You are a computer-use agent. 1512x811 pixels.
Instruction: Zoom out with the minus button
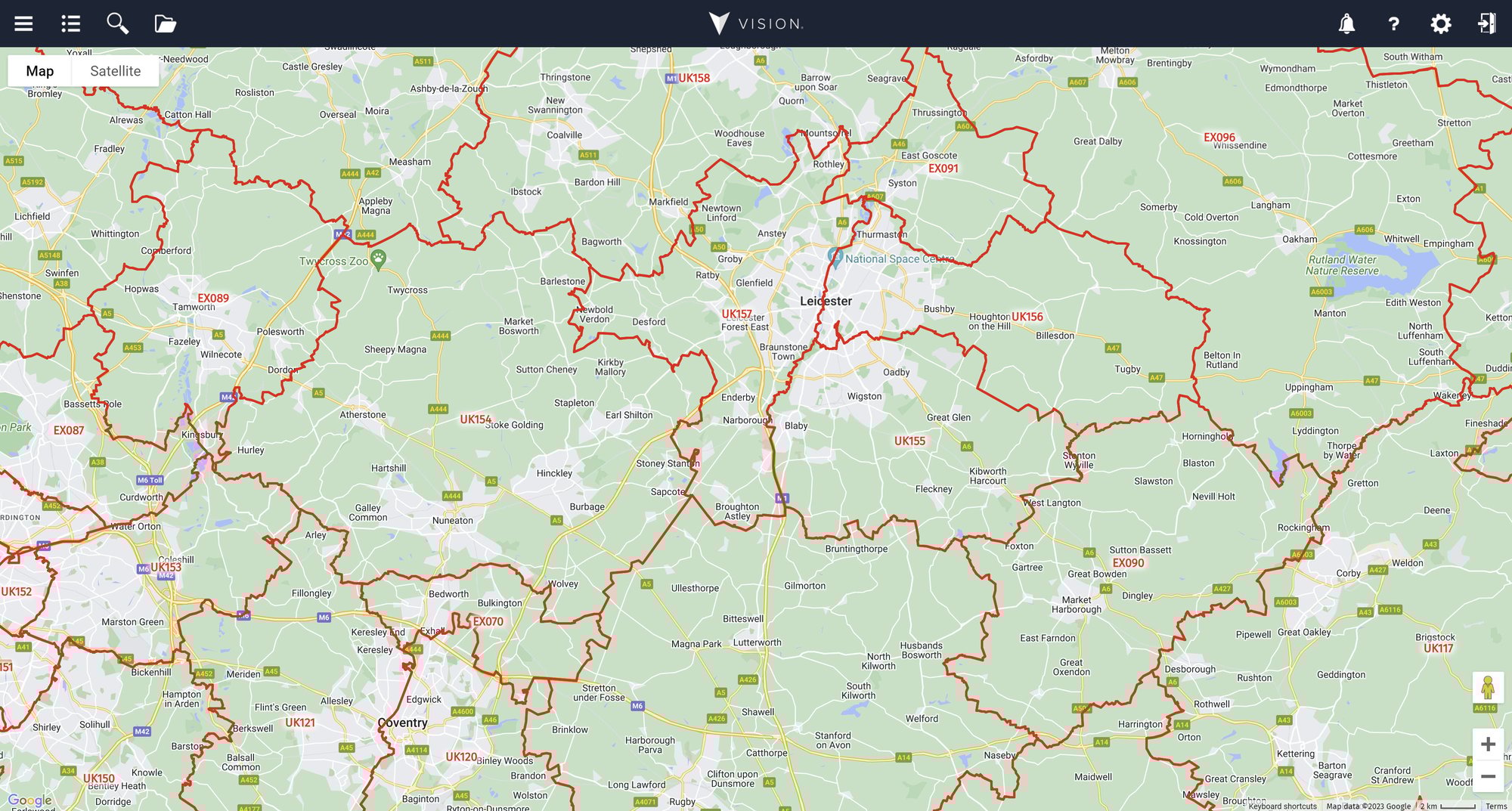click(1488, 776)
